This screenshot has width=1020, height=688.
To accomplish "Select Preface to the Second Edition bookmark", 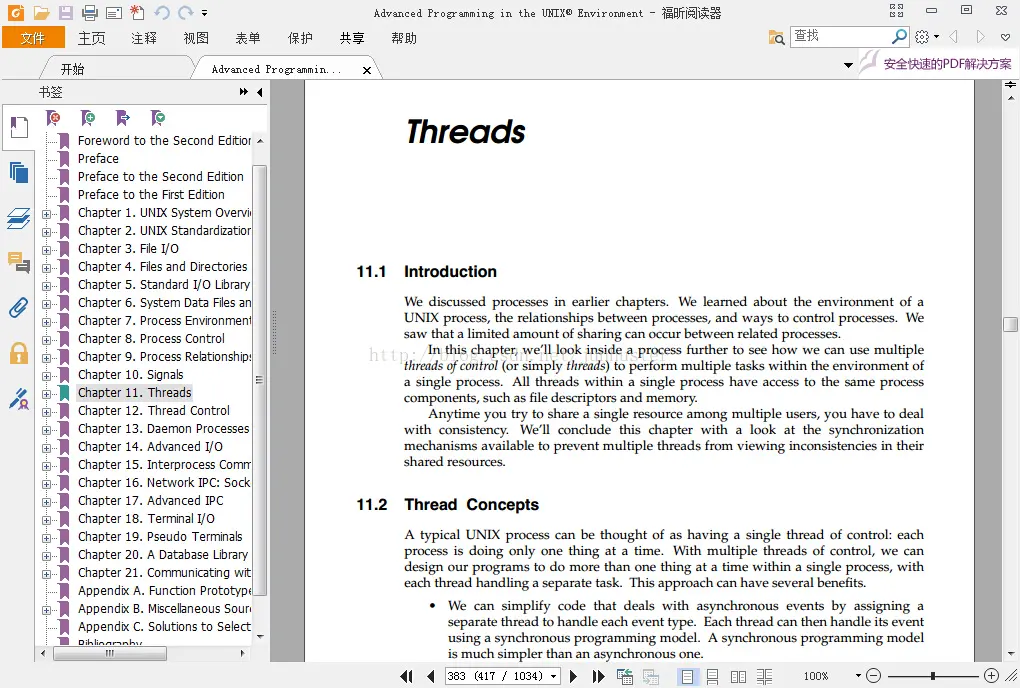I will (161, 176).
